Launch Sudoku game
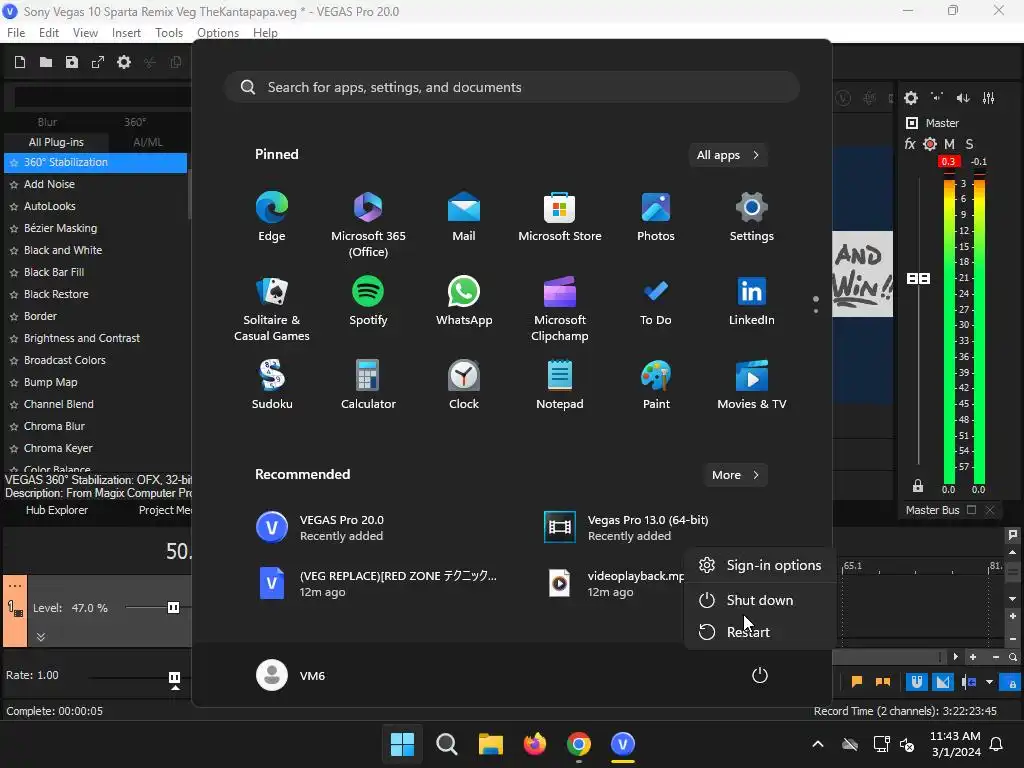The width and height of the screenshot is (1024, 768). pos(272,385)
